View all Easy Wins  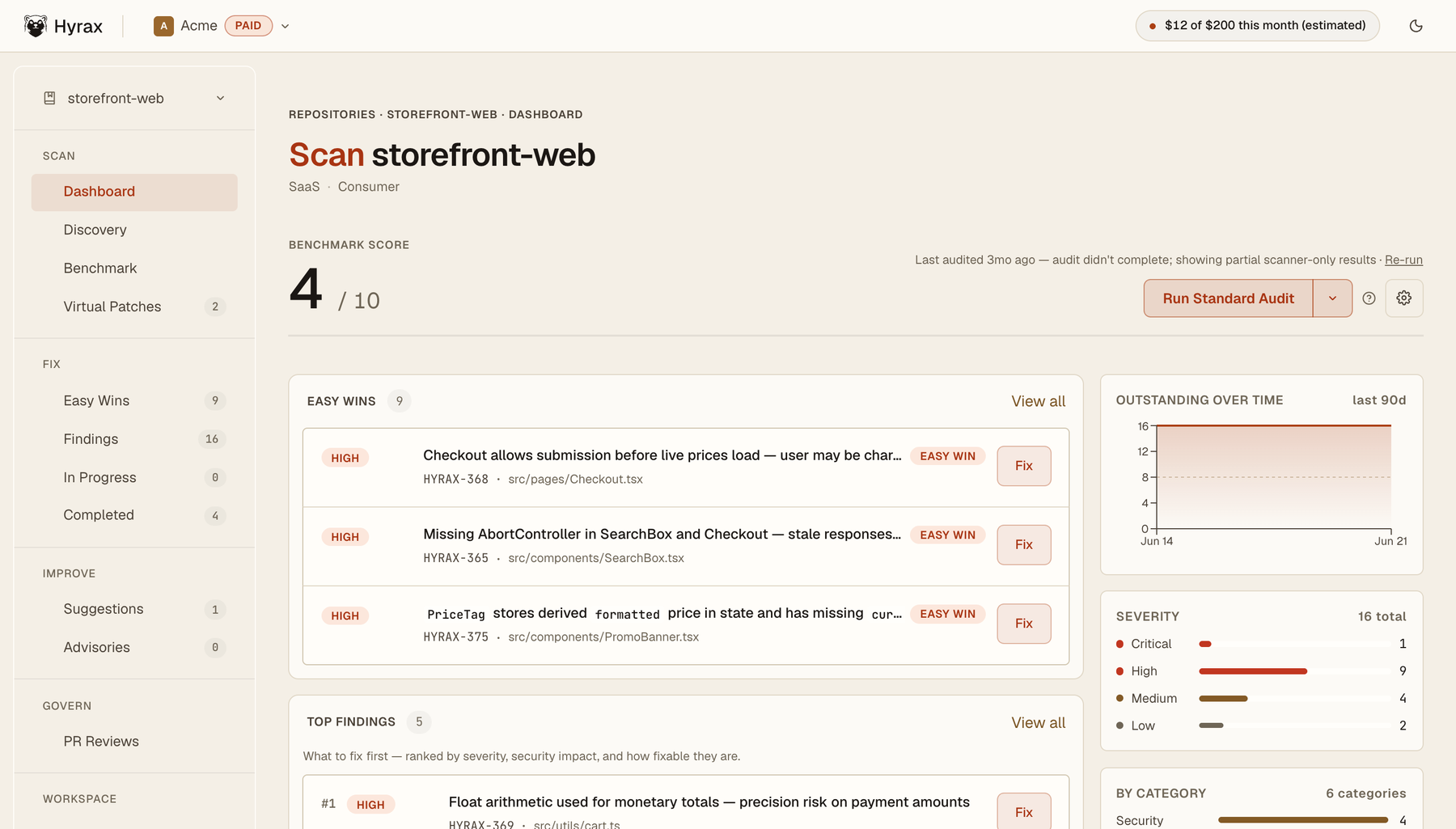(1038, 401)
